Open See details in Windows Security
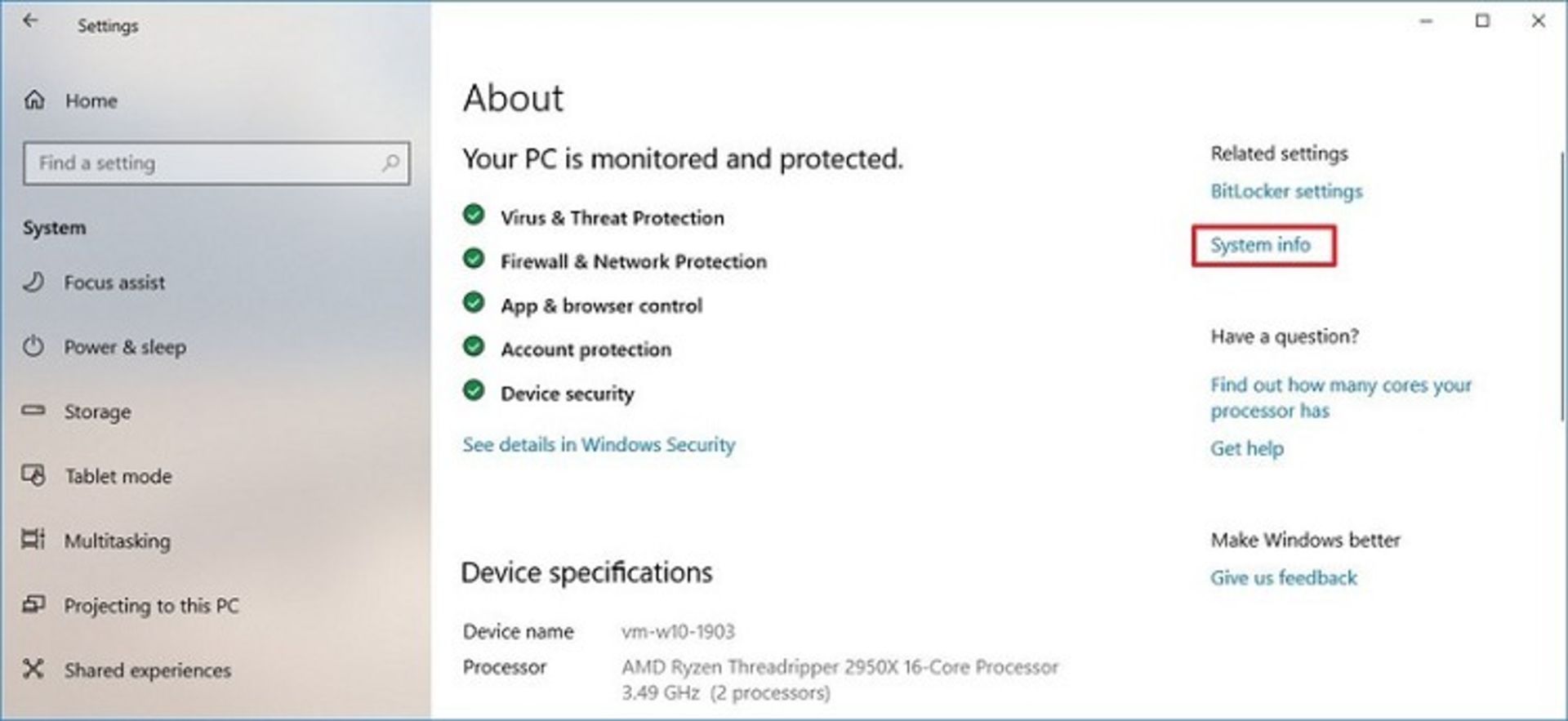 599,445
